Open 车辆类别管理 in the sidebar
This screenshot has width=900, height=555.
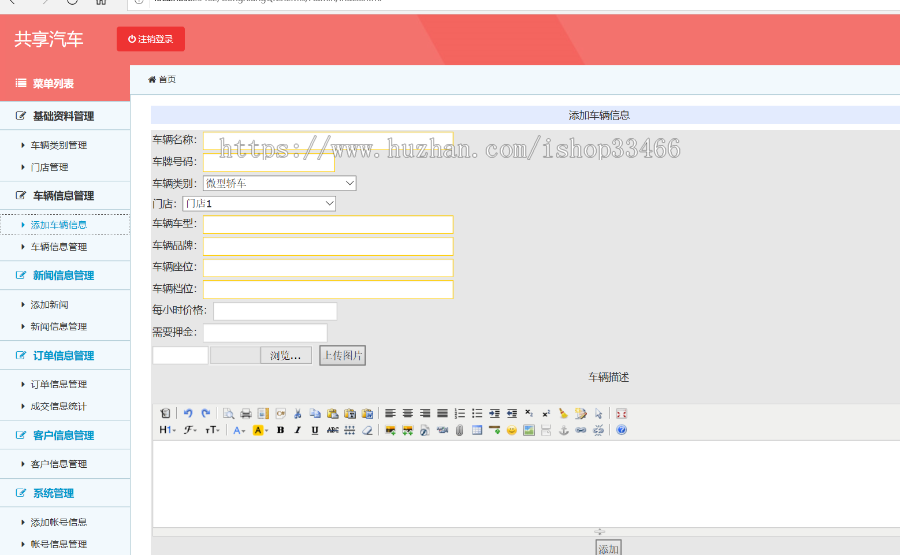[x=59, y=145]
